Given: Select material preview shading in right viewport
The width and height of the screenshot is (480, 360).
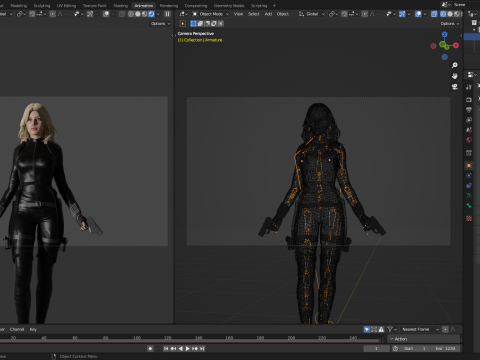Looking at the screenshot, I should click(456, 14).
